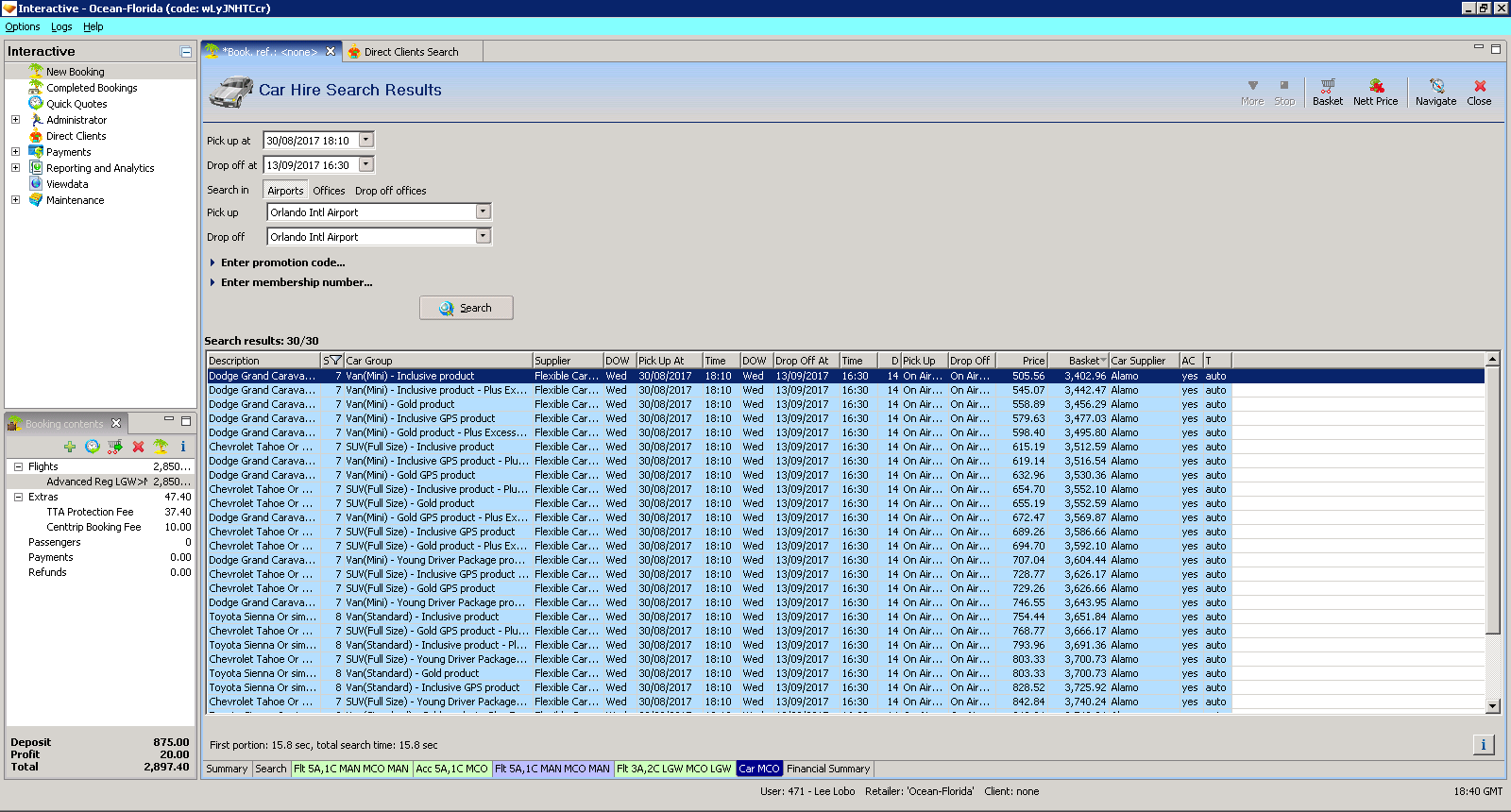
Task: Open Reporting and Analytics
Action: coord(100,168)
